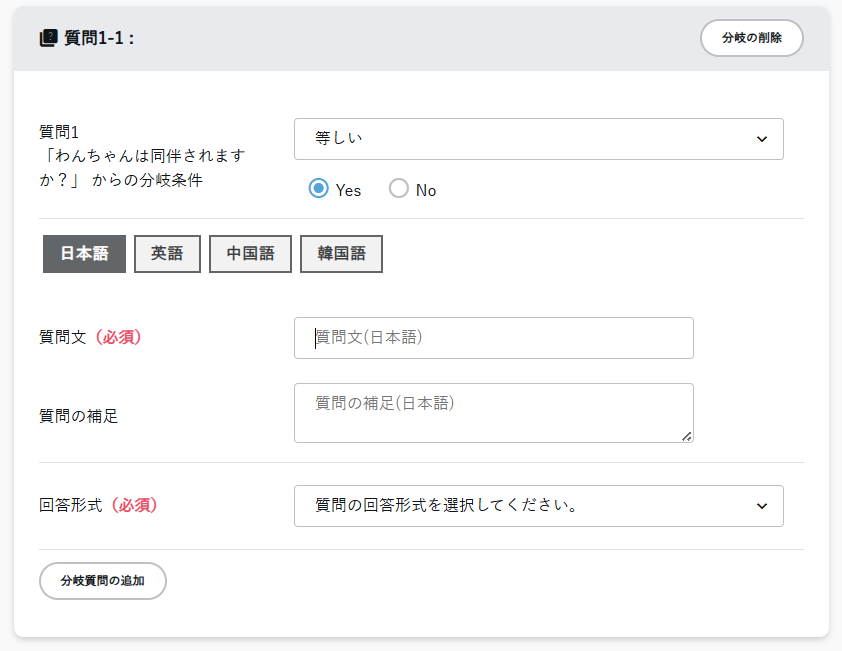Click the 分岐質問の追加 button

click(102, 581)
